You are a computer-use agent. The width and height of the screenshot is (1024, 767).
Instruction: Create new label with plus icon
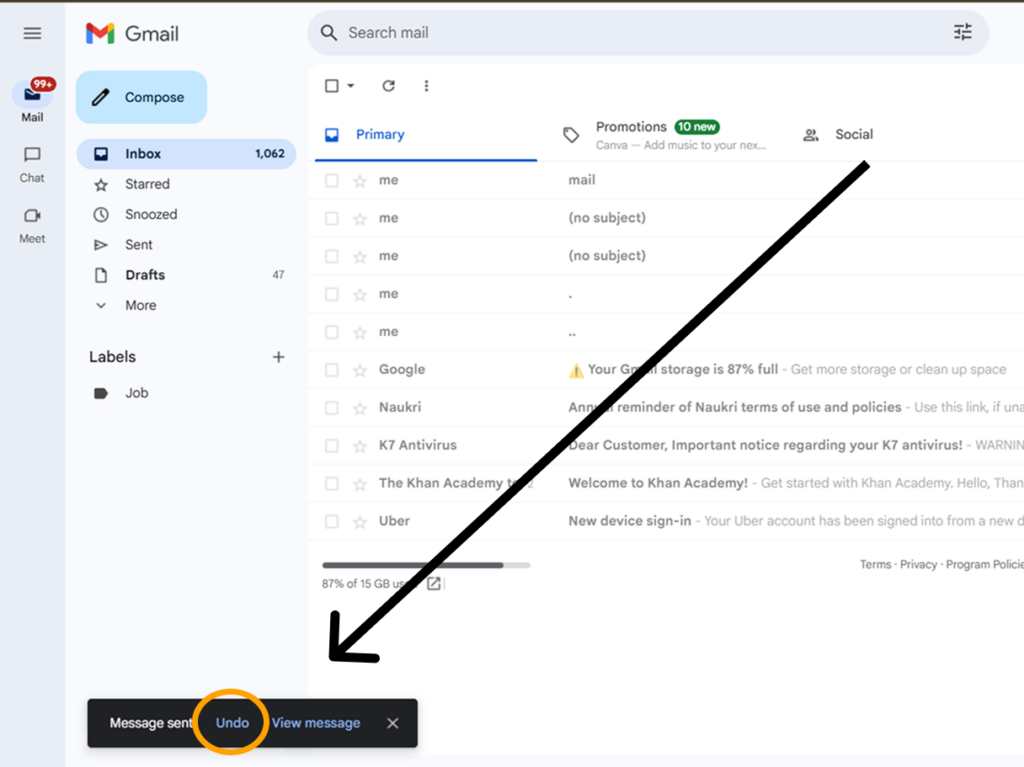click(279, 357)
